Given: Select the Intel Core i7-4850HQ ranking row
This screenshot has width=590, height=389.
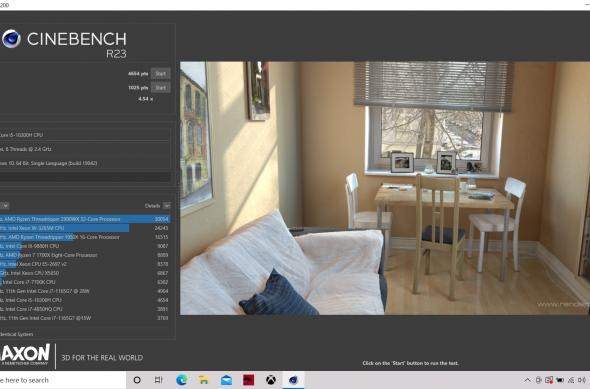Looking at the screenshot, I should (85, 309).
